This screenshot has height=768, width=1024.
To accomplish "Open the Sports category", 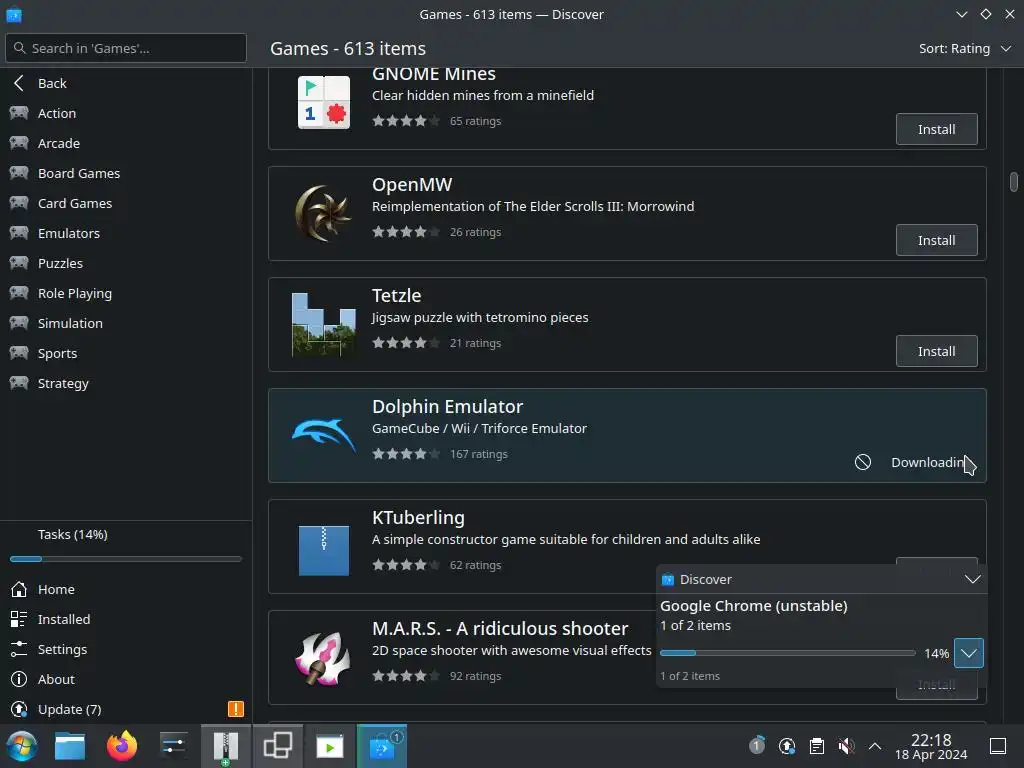I will pos(124,353).
